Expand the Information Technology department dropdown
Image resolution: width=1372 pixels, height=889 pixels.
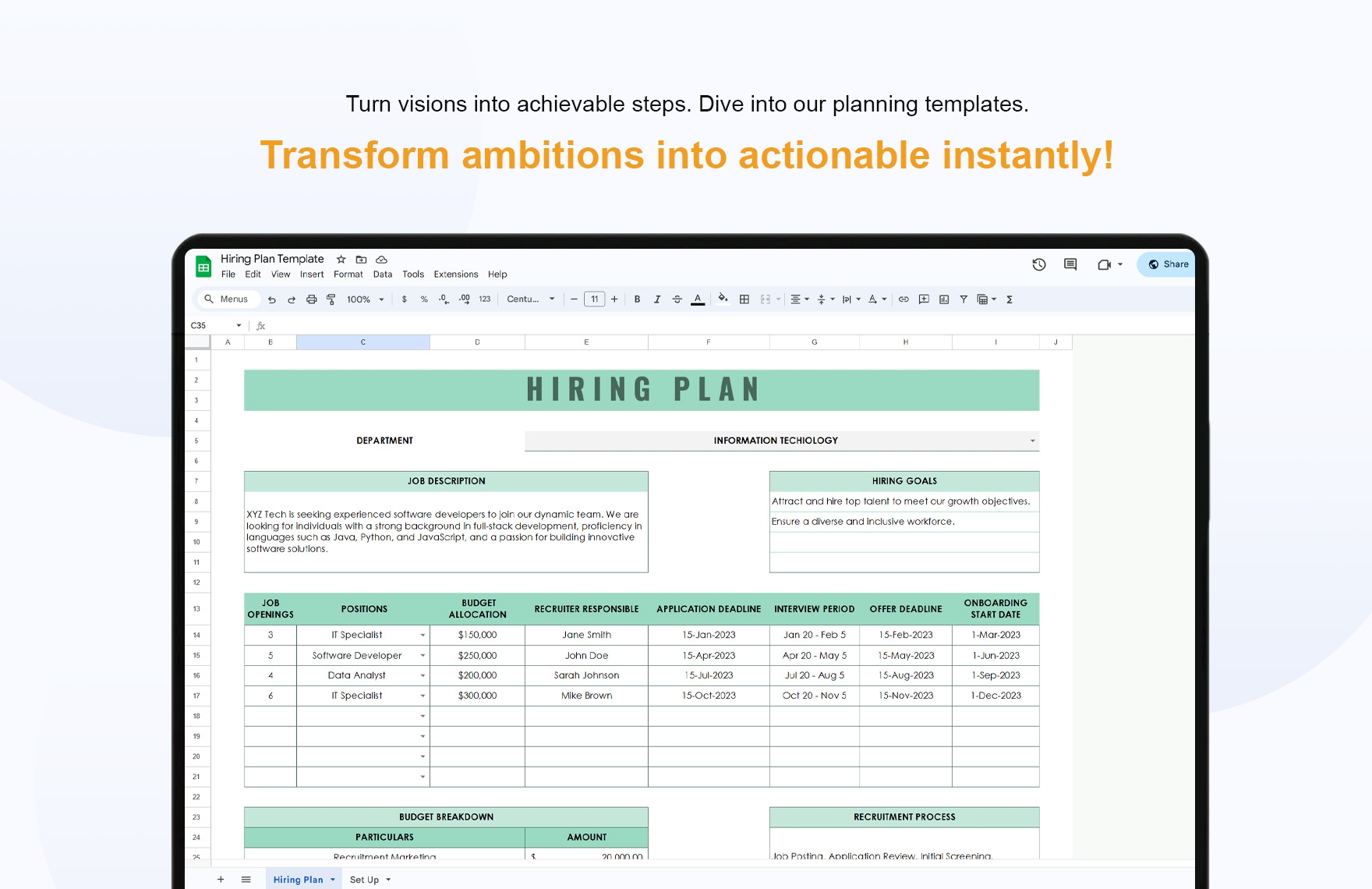[x=1032, y=441]
